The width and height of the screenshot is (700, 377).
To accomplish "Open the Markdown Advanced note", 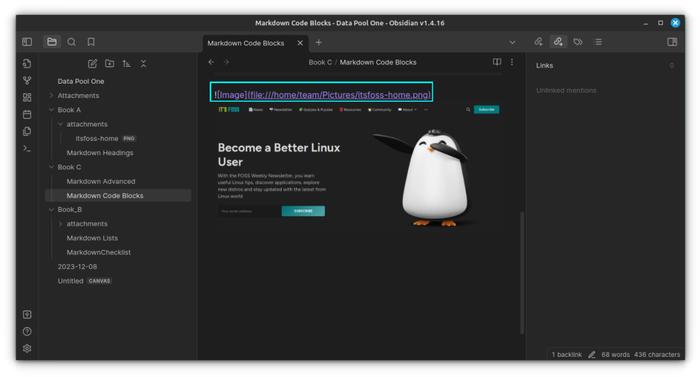I will (x=101, y=181).
